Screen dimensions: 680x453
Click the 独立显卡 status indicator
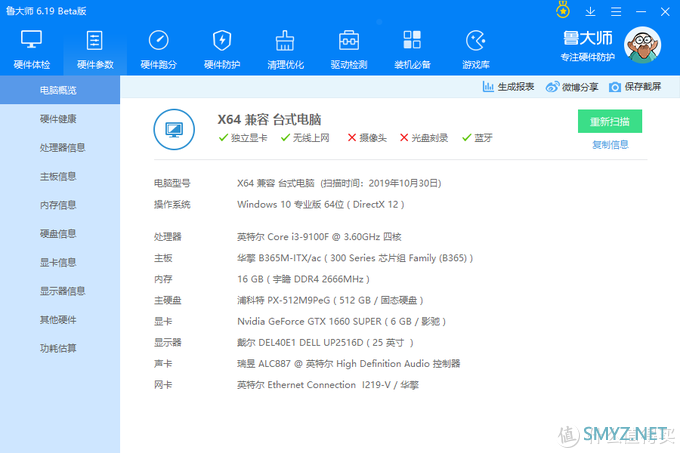[243, 138]
